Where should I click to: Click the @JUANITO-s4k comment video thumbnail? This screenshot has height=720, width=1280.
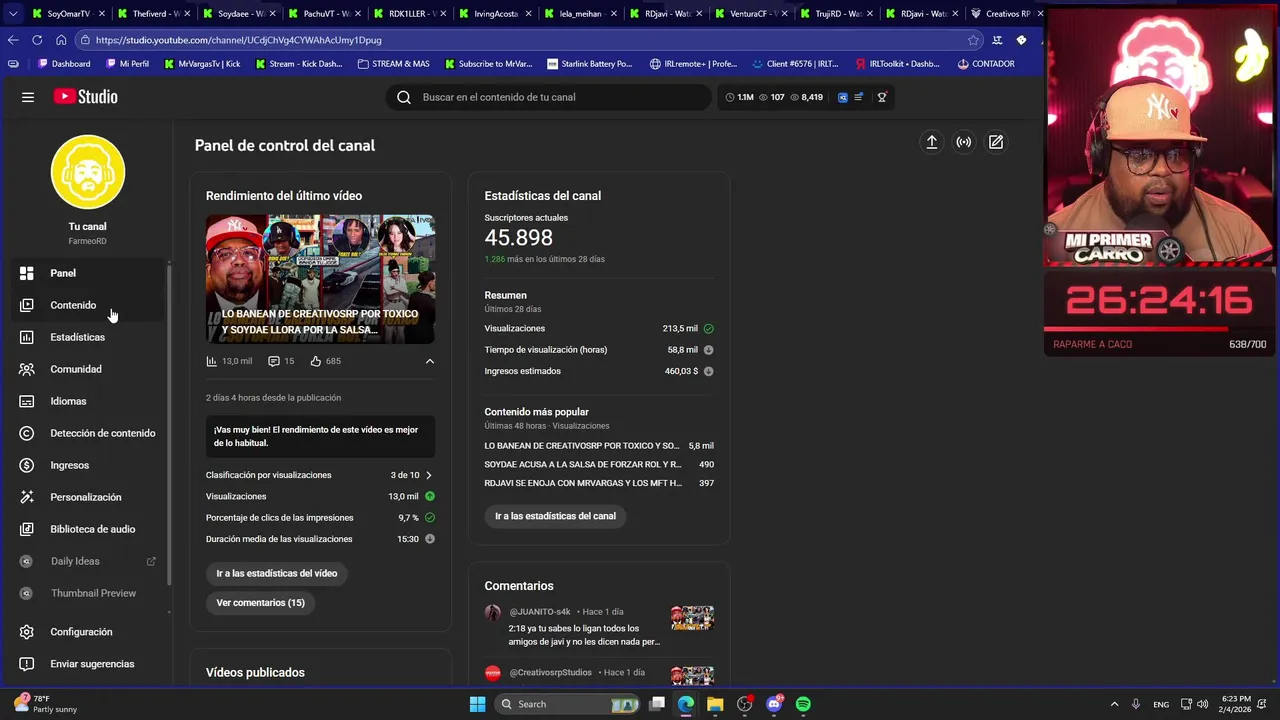point(692,617)
